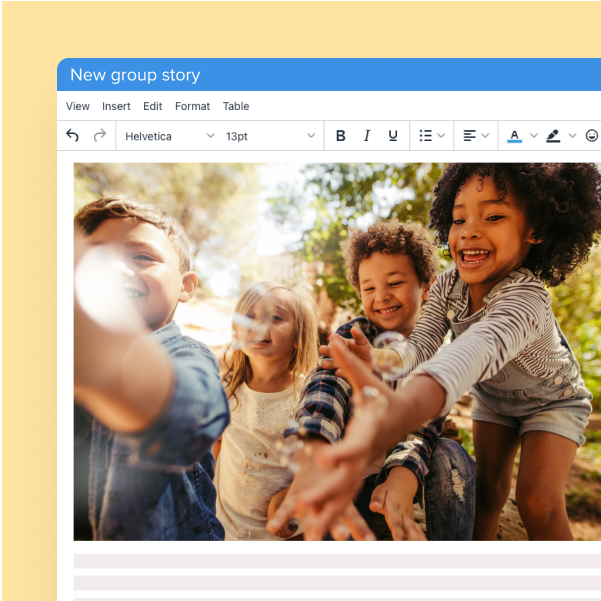Viewport: 601px width, 601px height.
Task: Redo the last undone action
Action: (x=100, y=136)
